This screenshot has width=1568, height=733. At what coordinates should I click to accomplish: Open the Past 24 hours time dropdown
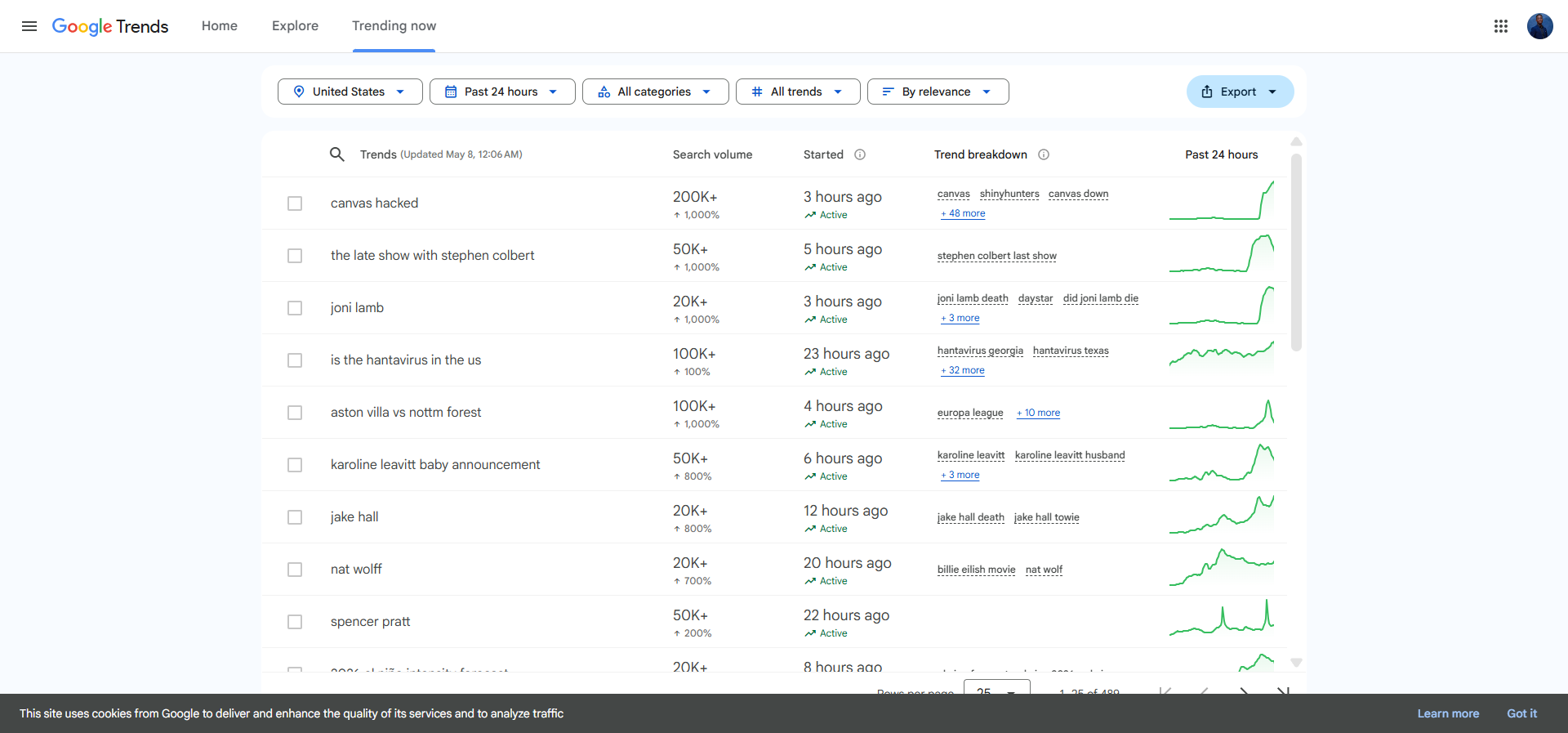point(502,92)
